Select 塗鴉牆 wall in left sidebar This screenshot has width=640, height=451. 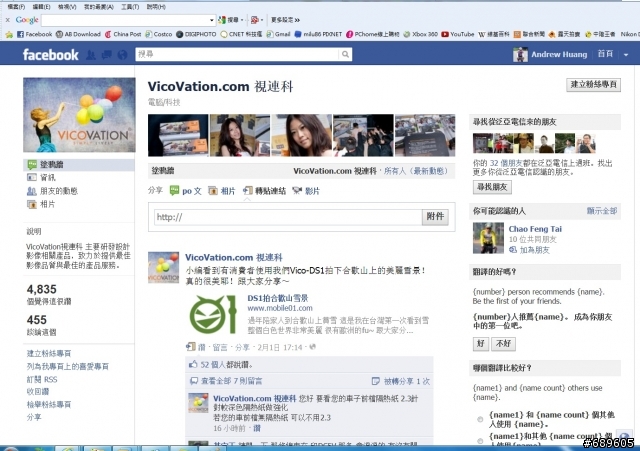(x=79, y=164)
